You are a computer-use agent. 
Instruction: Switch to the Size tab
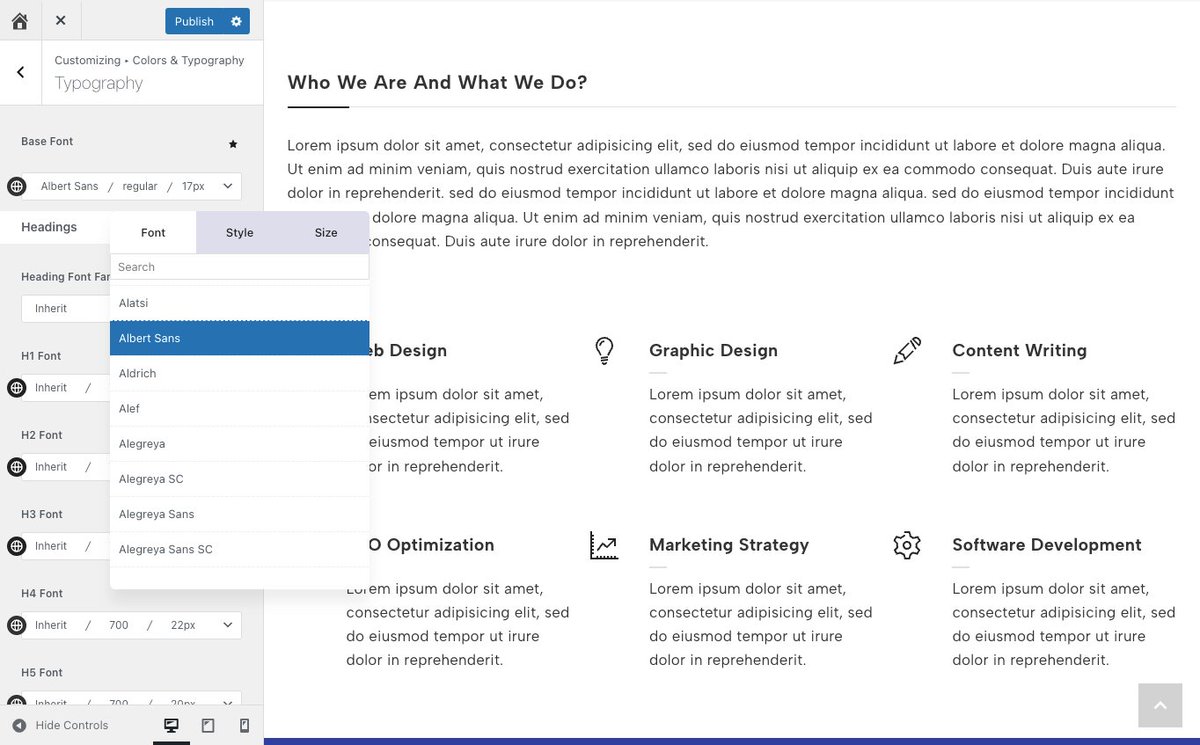[x=326, y=232]
